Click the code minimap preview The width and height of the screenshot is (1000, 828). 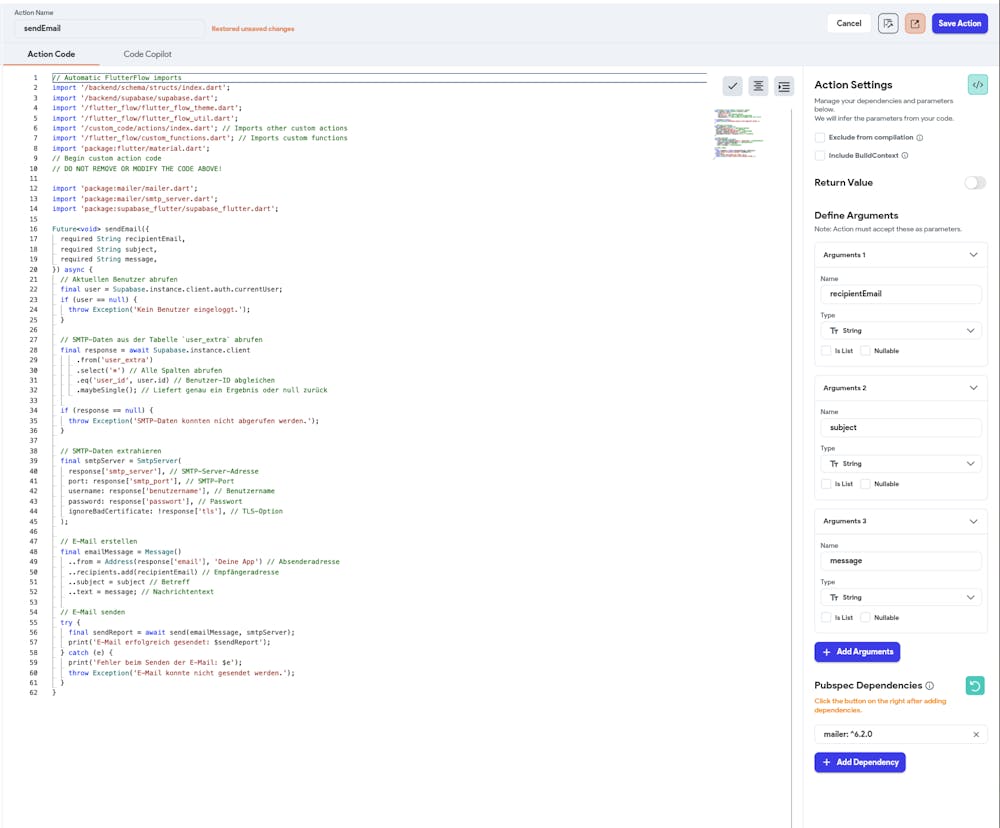[737, 134]
